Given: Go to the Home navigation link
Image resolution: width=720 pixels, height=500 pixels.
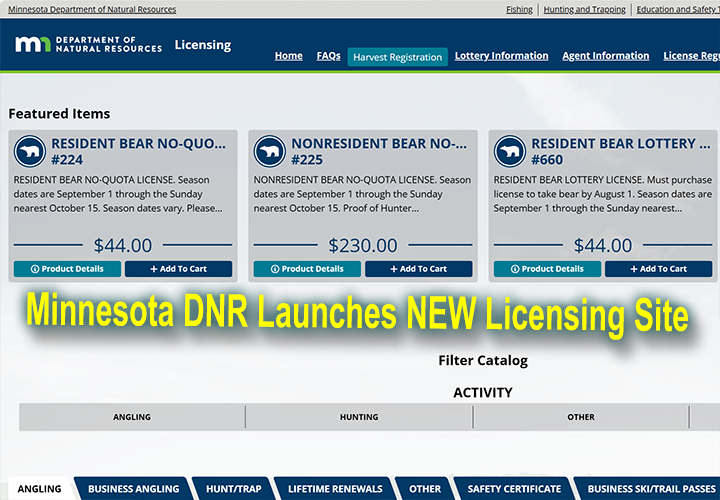Looking at the screenshot, I should point(288,56).
